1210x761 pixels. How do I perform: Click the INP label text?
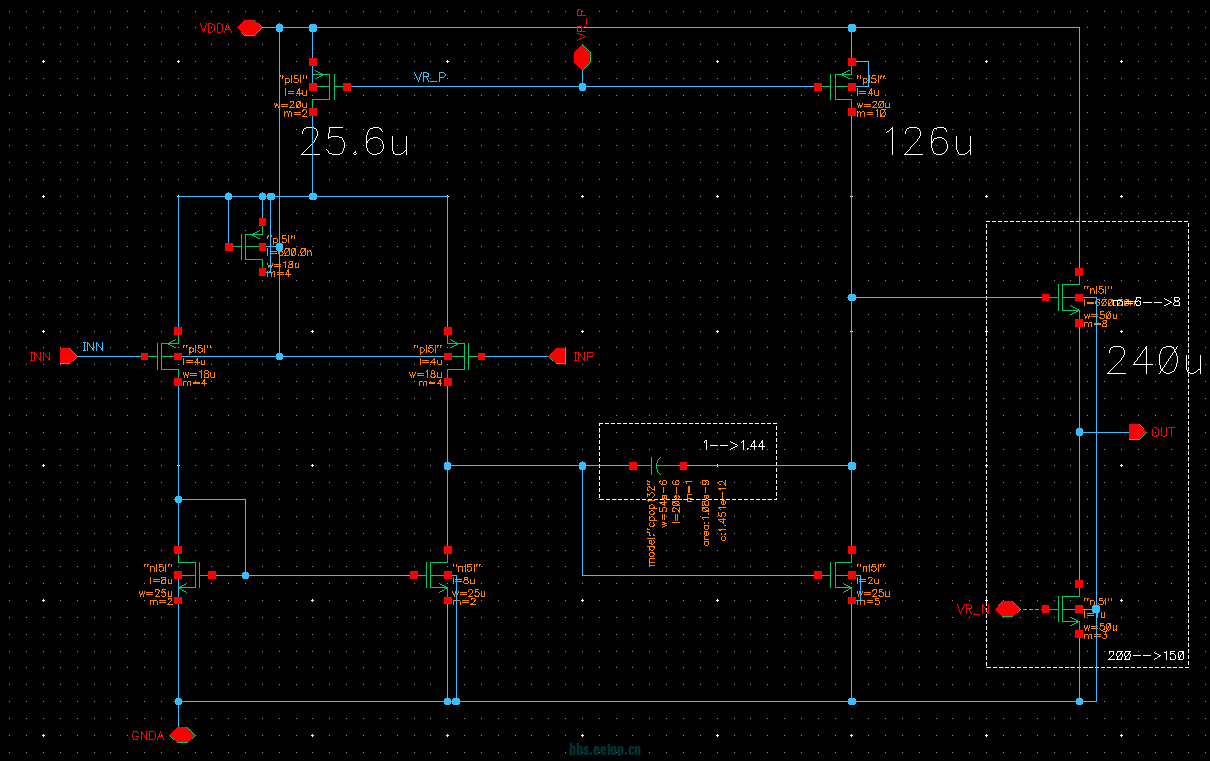[584, 356]
